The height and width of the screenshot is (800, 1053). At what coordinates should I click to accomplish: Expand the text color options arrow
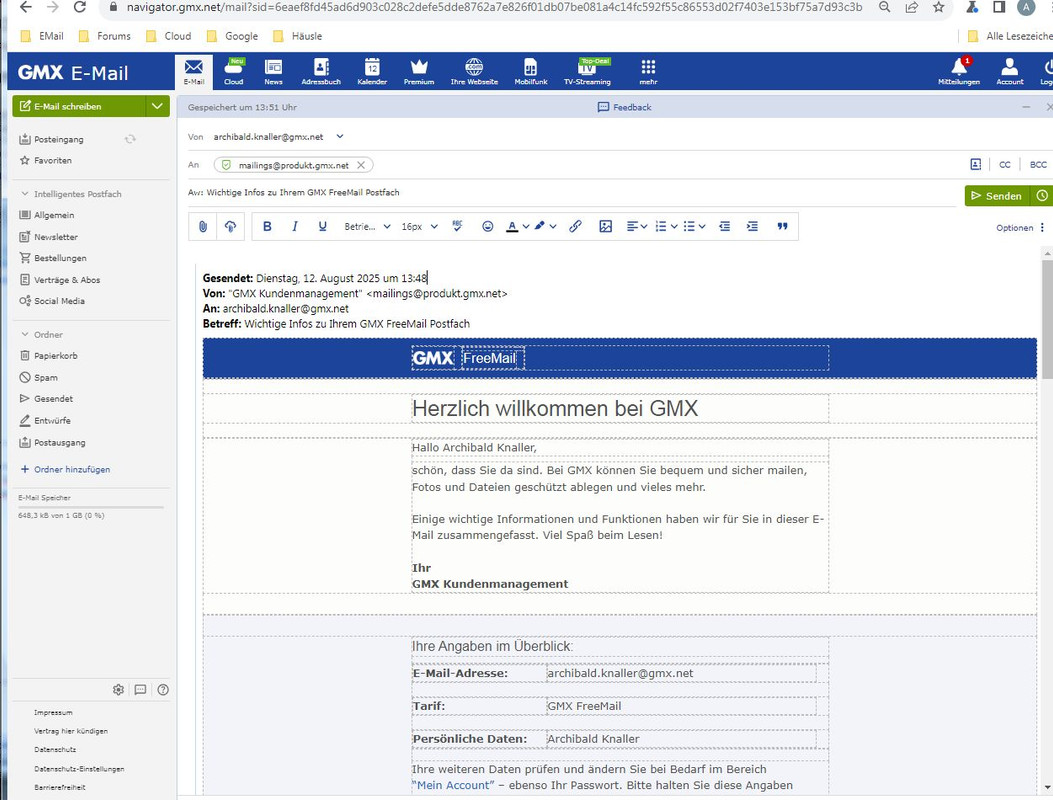[x=526, y=226]
